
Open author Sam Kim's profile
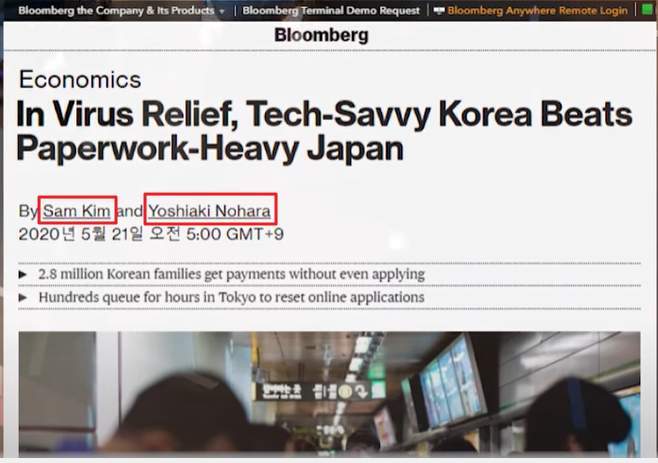pyautogui.click(x=77, y=211)
